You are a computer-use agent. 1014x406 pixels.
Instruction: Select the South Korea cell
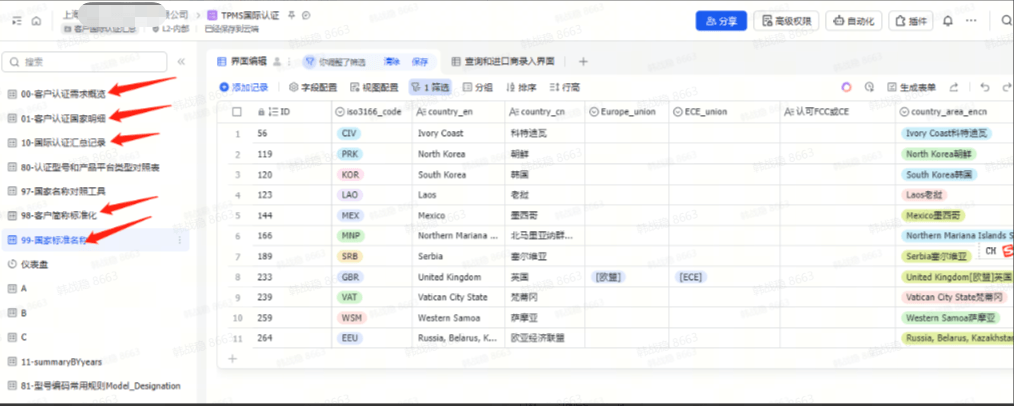click(458, 175)
